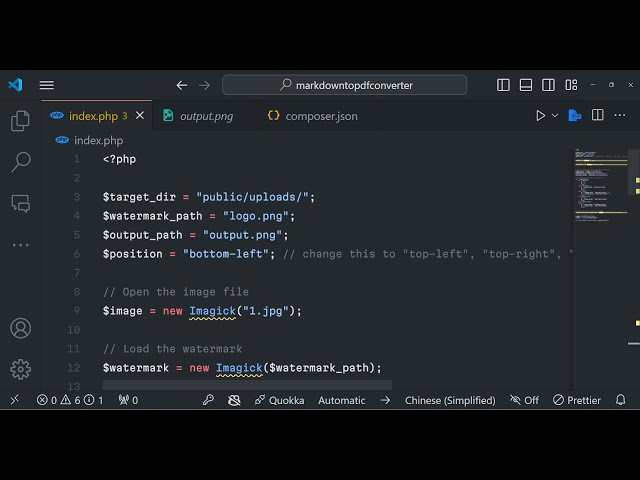
Task: Click the split editor right icon
Action: coord(597,116)
